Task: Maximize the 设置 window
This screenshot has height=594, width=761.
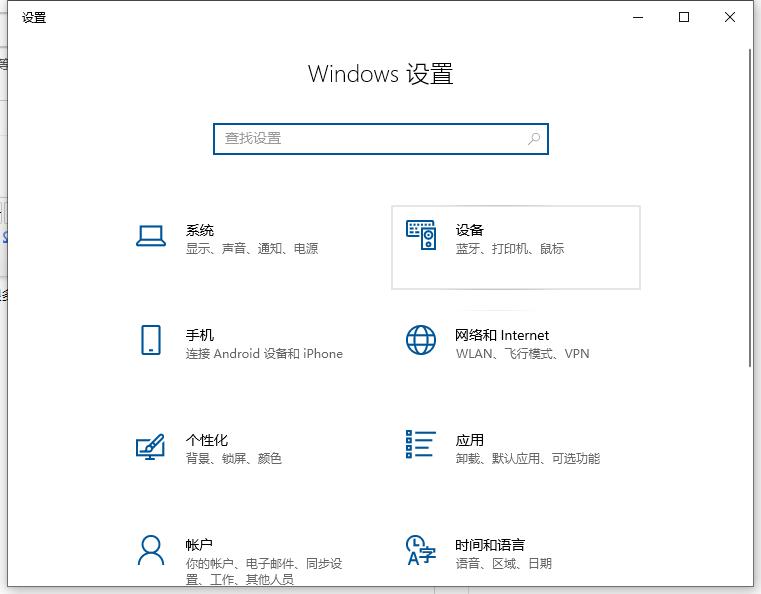Action: pos(684,17)
